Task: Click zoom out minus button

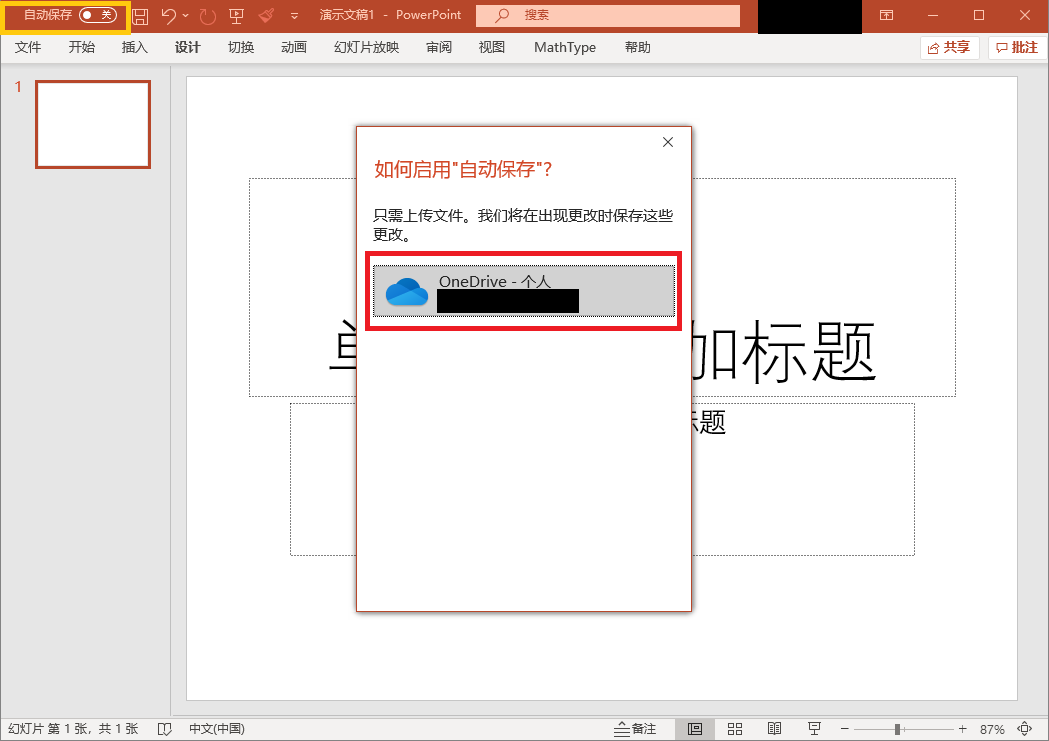Action: (x=845, y=729)
